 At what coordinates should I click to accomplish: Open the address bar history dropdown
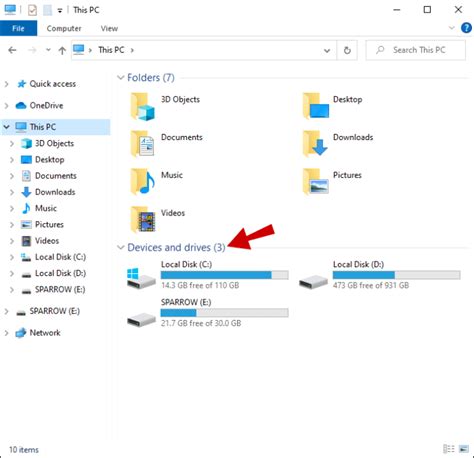pyautogui.click(x=327, y=51)
